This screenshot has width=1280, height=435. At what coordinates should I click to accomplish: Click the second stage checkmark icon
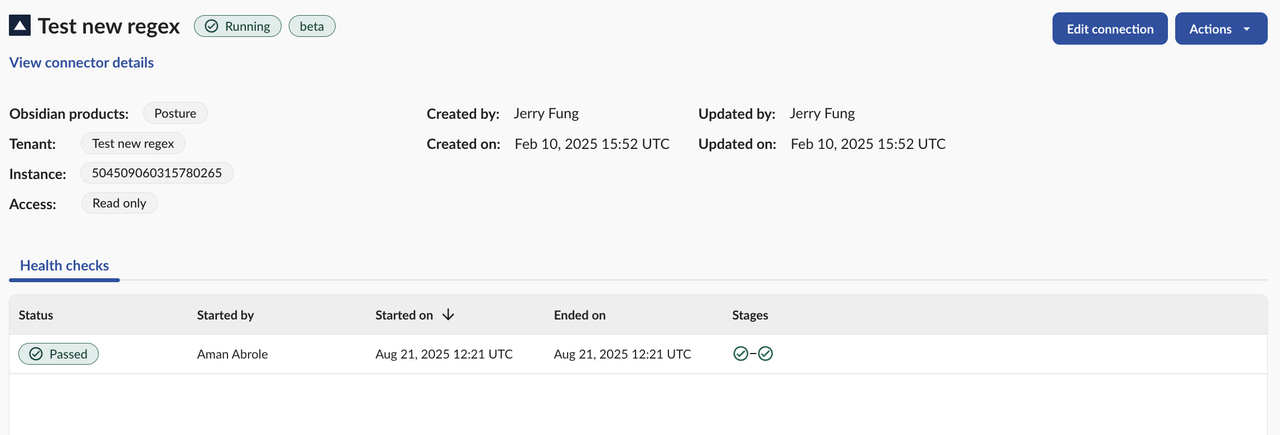point(765,354)
